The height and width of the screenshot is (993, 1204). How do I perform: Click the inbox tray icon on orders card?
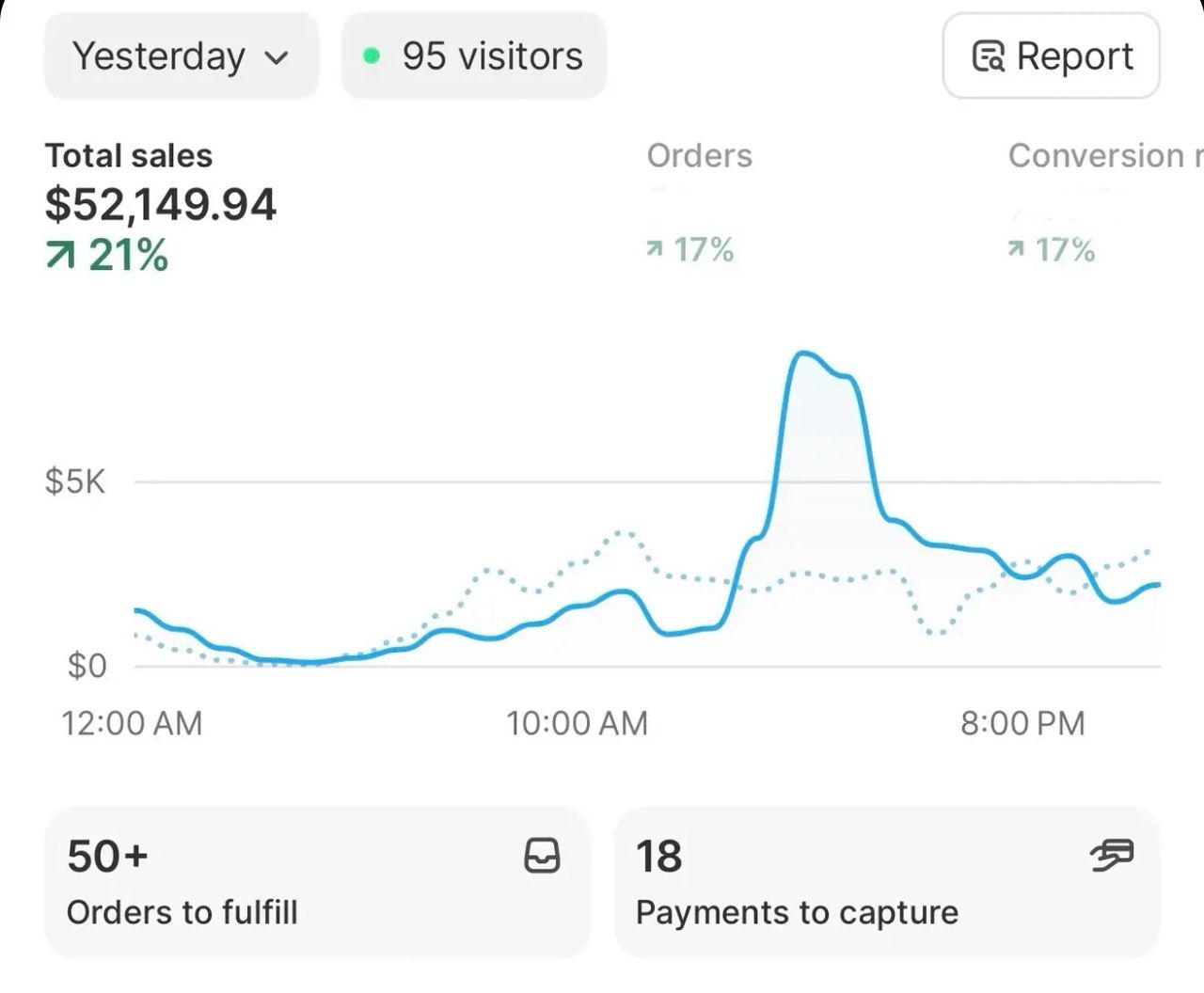coord(542,856)
